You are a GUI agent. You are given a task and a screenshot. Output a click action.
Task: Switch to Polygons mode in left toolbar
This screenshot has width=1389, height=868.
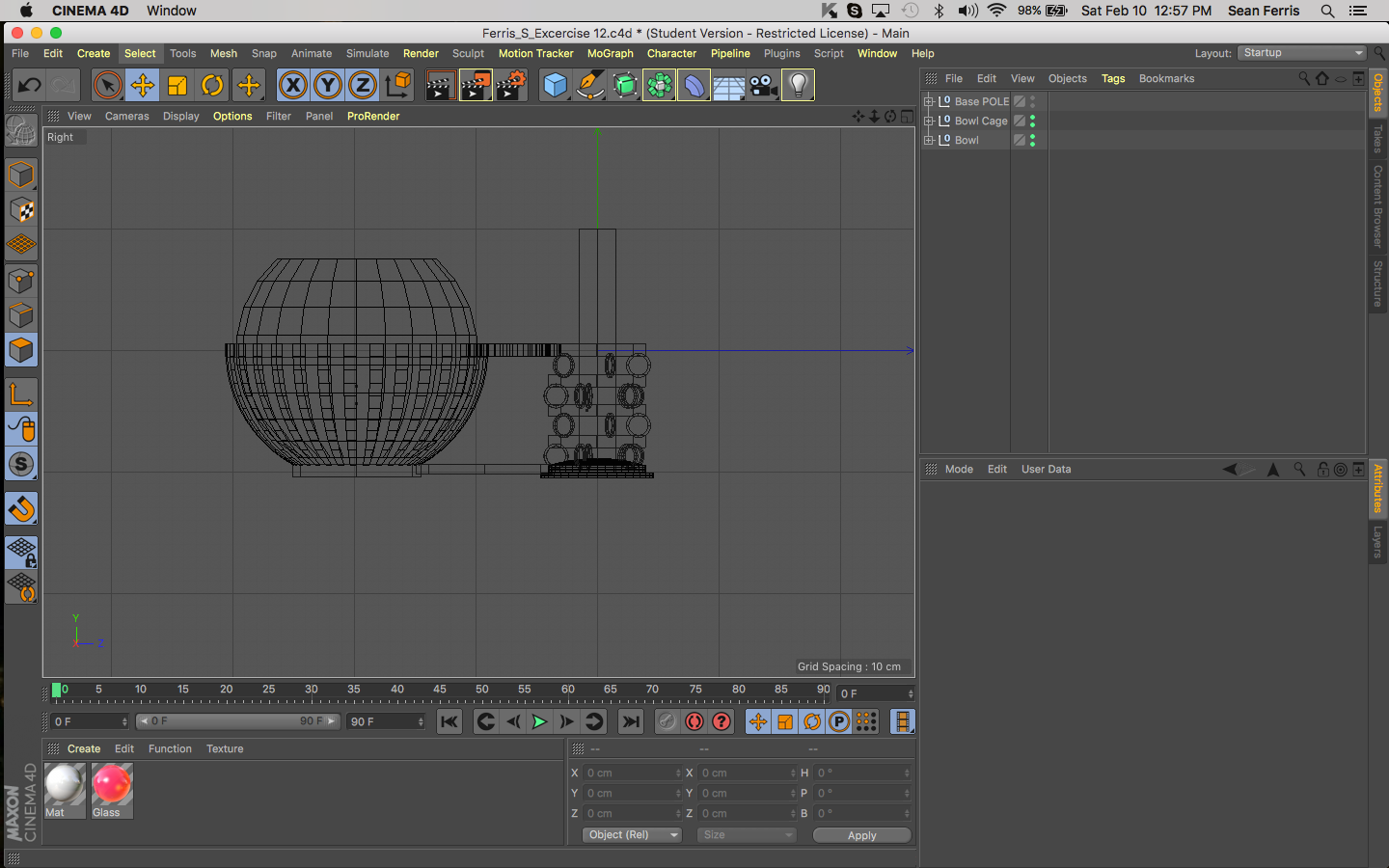coord(21,350)
